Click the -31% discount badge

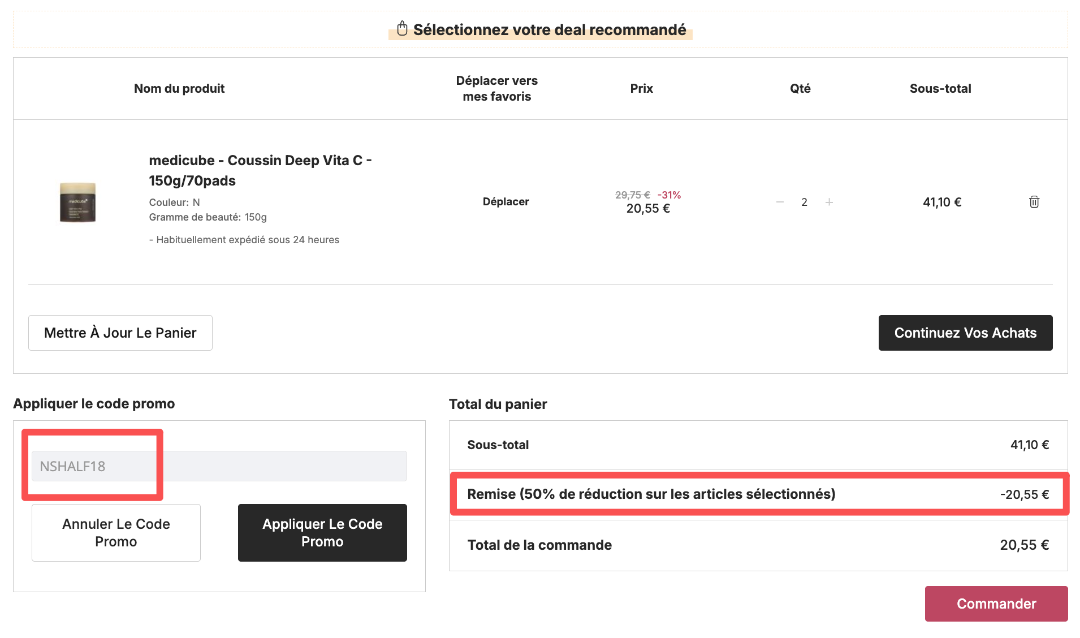point(669,195)
